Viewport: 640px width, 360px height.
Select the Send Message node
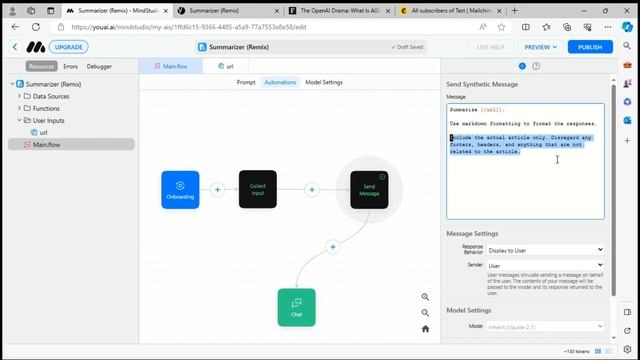click(x=369, y=190)
